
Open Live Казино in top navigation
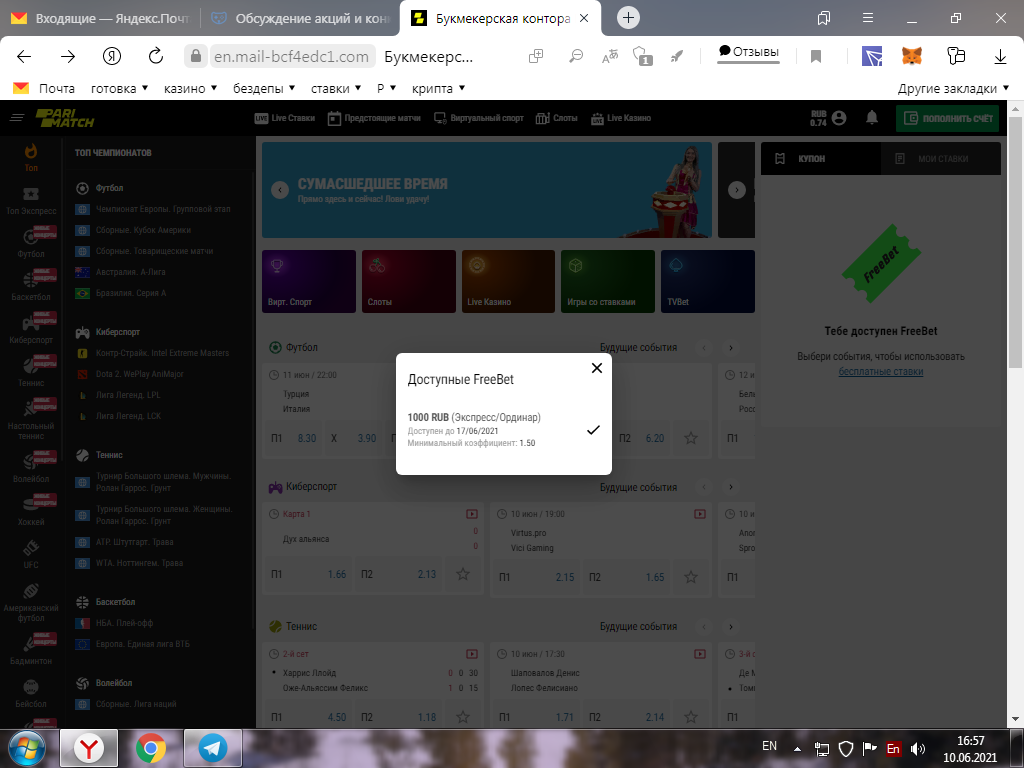pos(621,118)
